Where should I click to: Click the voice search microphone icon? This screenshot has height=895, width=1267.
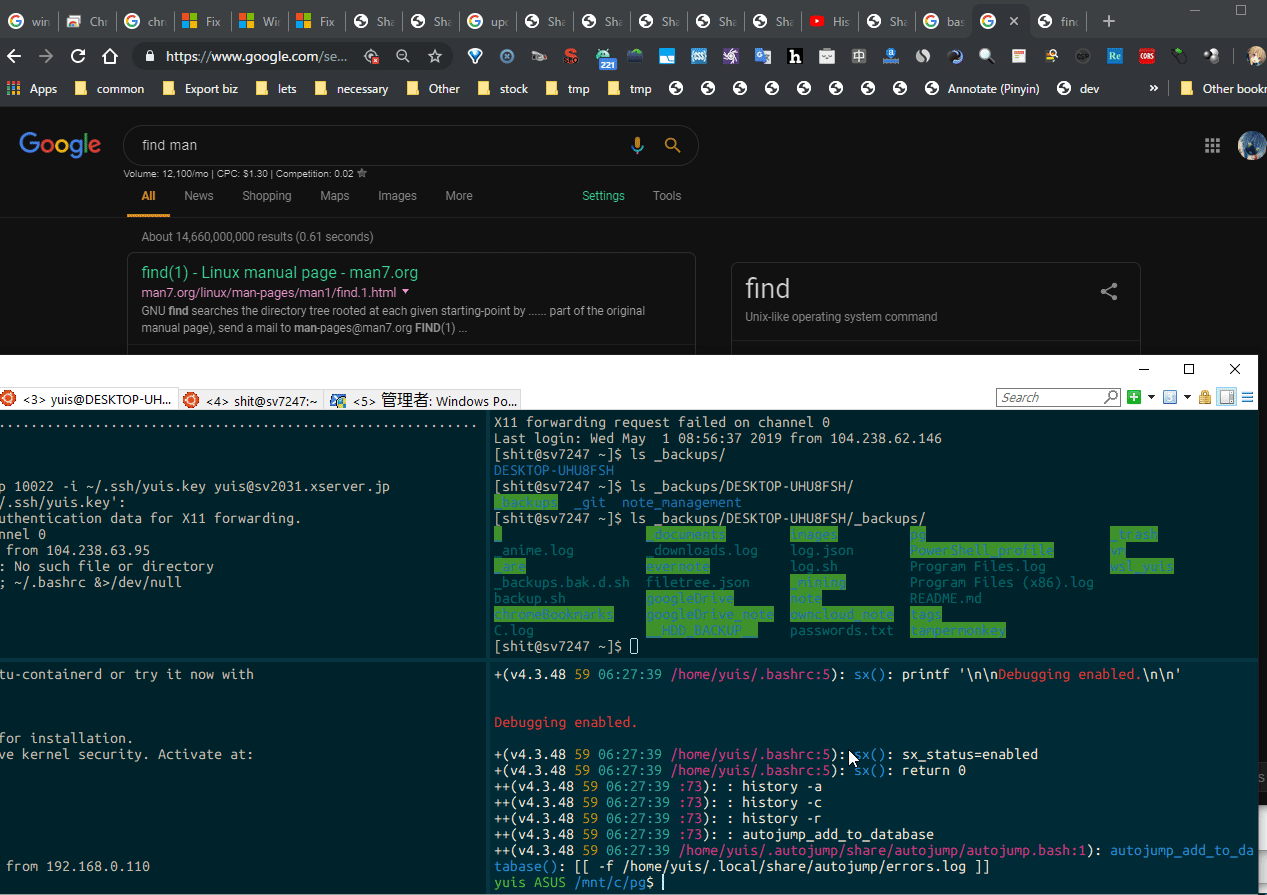[637, 146]
